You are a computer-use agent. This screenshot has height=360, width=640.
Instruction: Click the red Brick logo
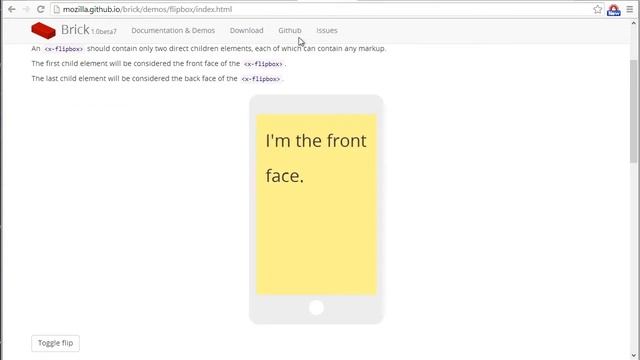click(x=43, y=30)
